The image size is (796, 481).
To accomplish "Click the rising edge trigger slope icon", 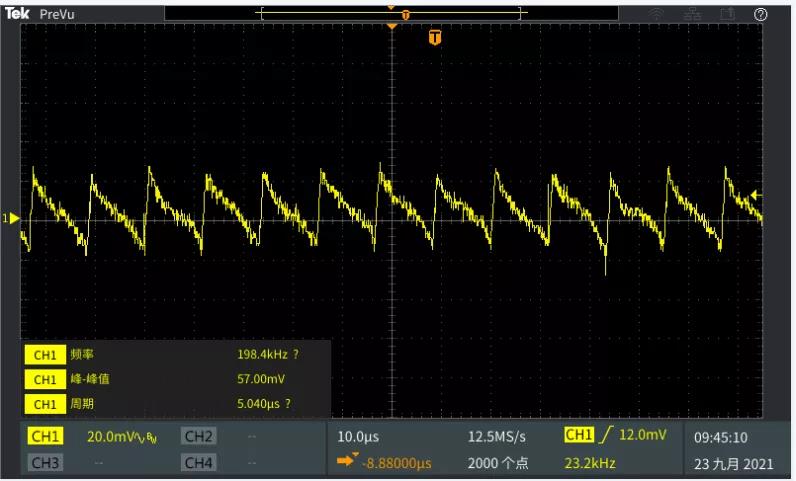I will click(x=605, y=435).
